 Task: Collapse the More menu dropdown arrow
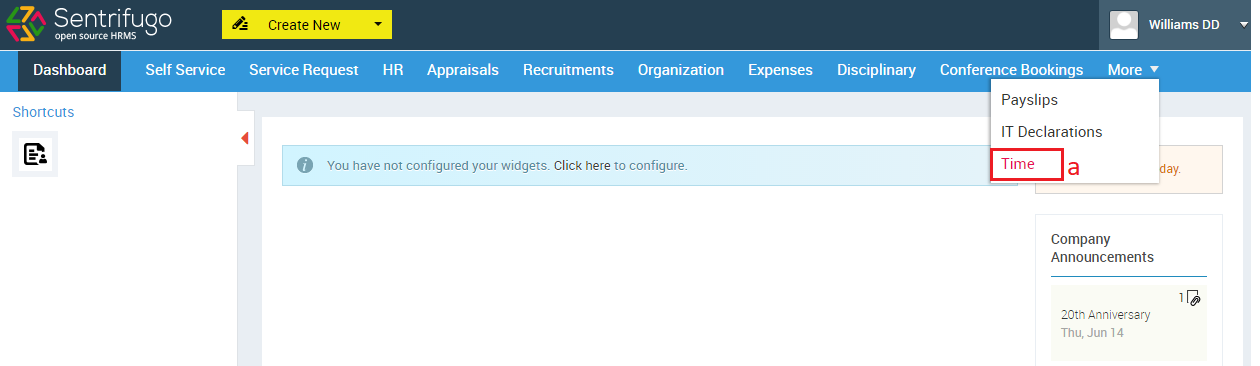(1155, 70)
